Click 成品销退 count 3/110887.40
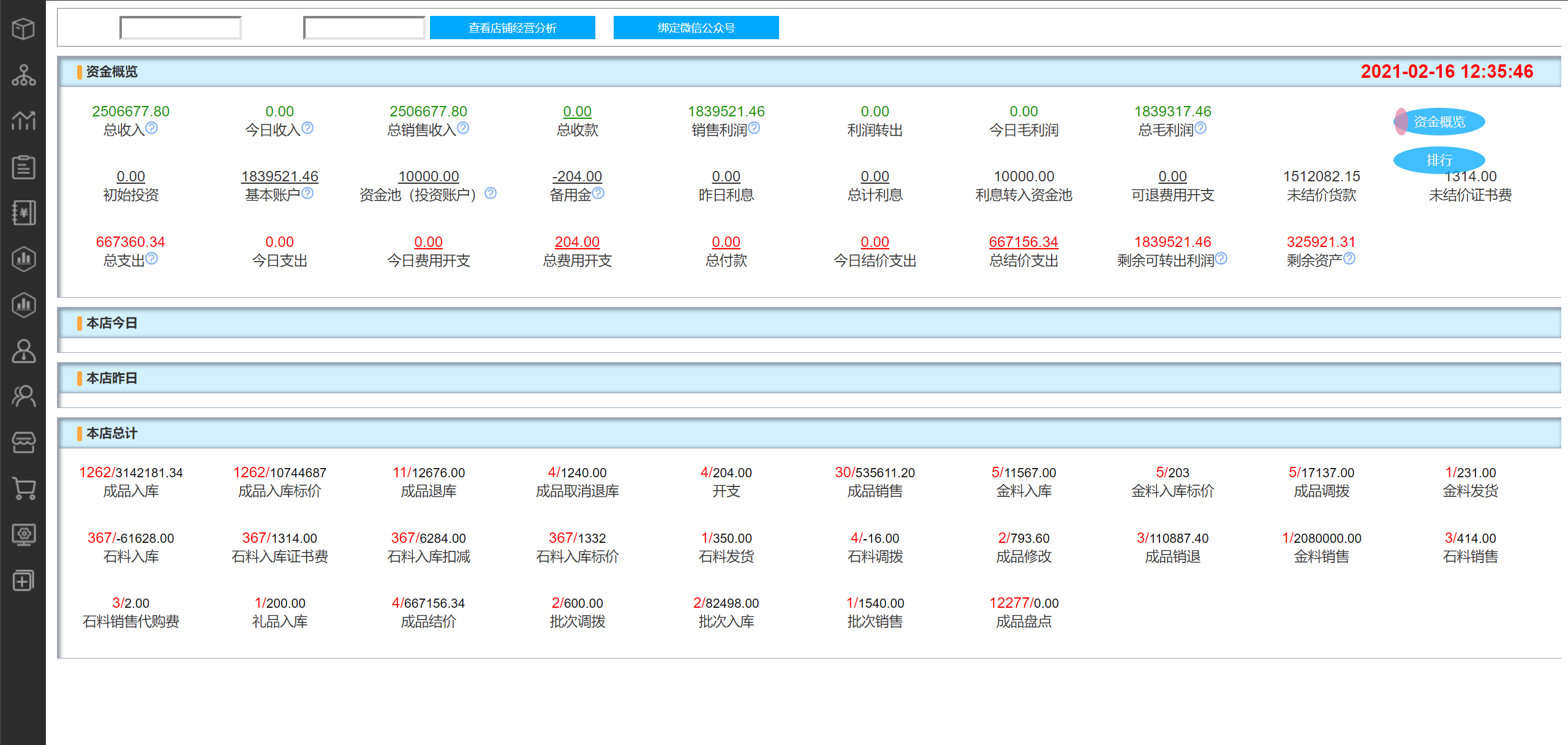The width and height of the screenshot is (1568, 745). [x=1172, y=538]
